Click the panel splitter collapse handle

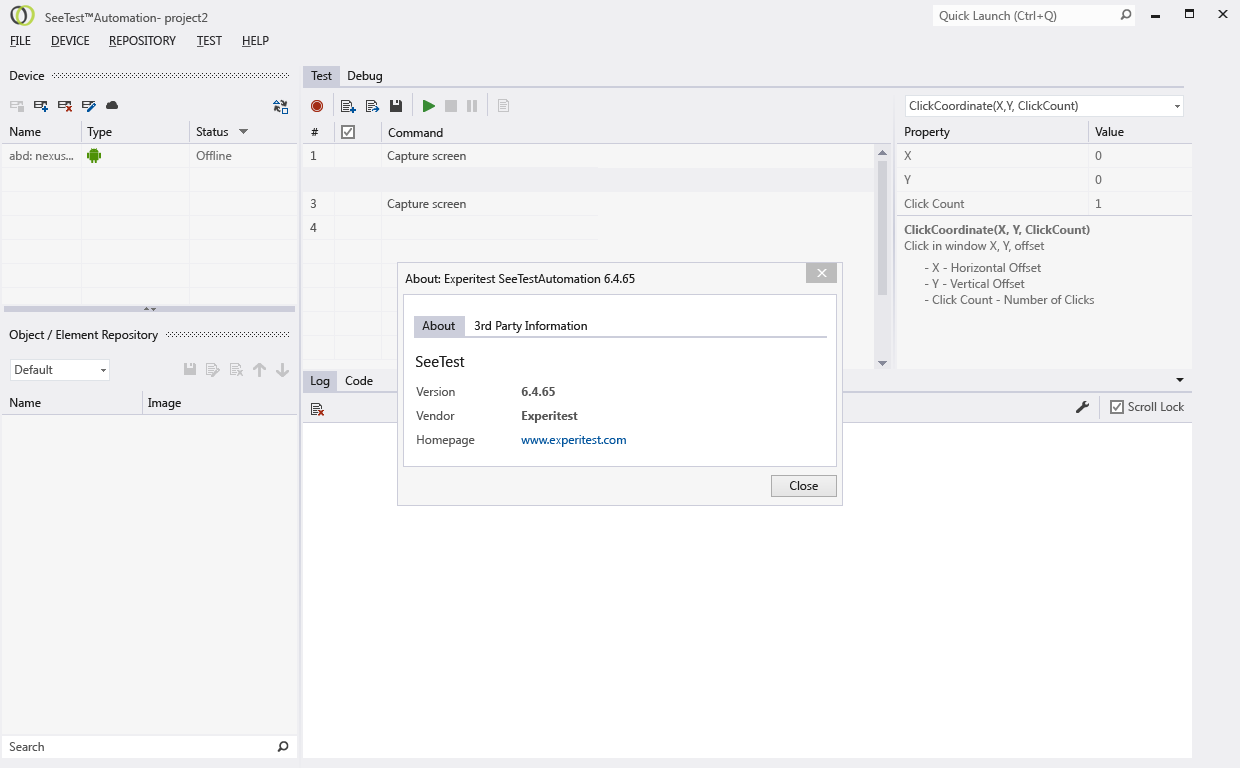[x=150, y=309]
